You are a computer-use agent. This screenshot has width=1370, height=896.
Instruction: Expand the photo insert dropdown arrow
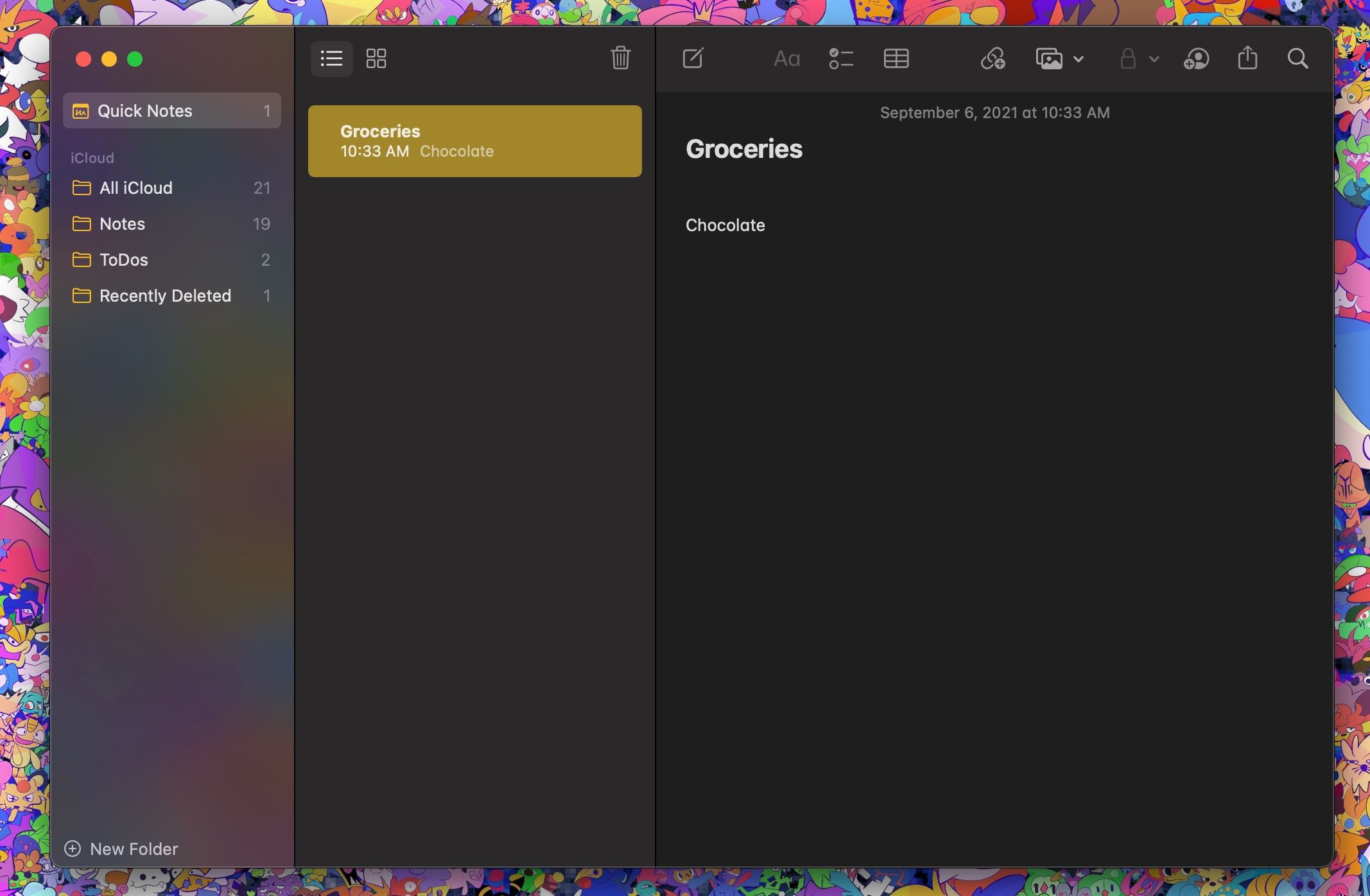[1078, 59]
